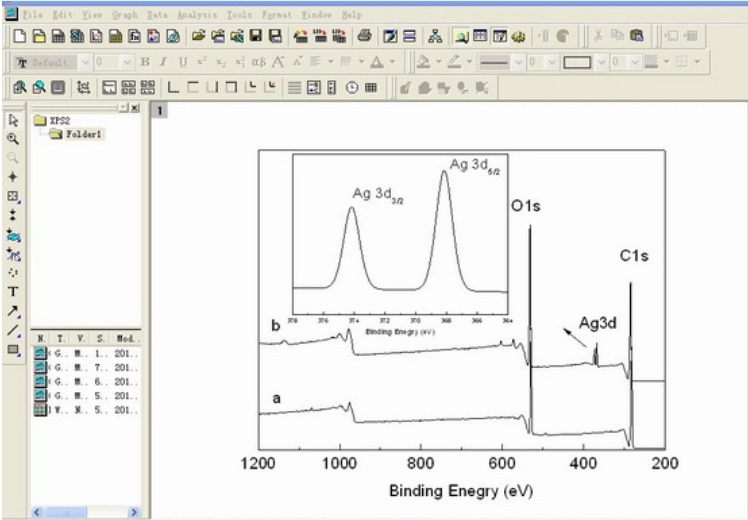Click the Add Date and Time clock icon
Viewport: 748px width, 520px height.
[x=352, y=87]
